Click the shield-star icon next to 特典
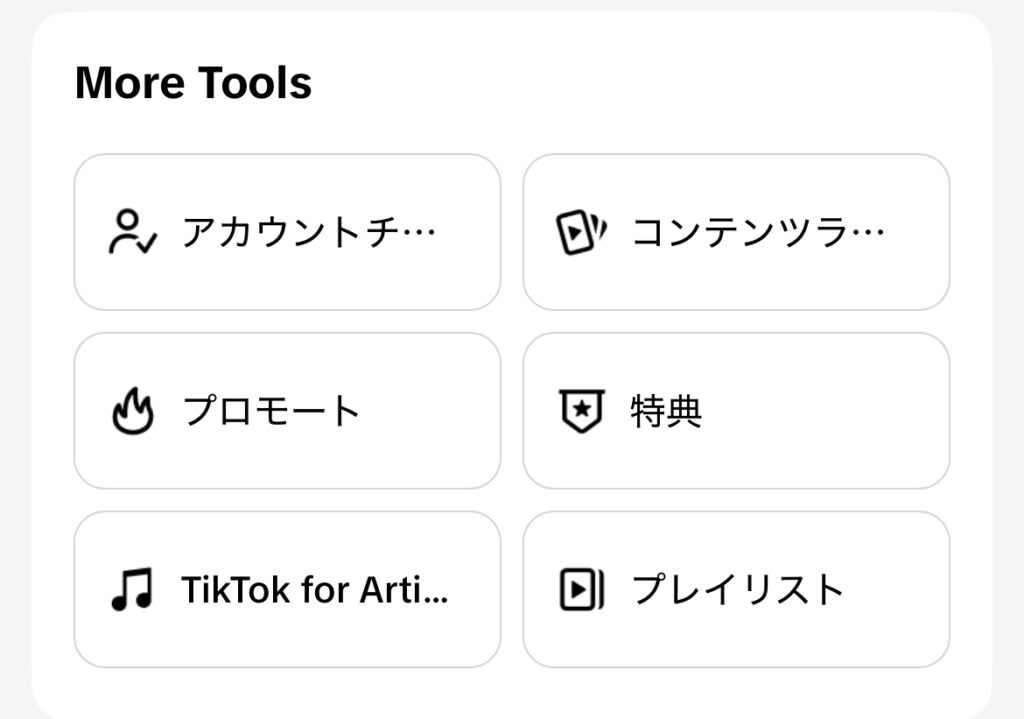The height and width of the screenshot is (719, 1024). (x=580, y=408)
